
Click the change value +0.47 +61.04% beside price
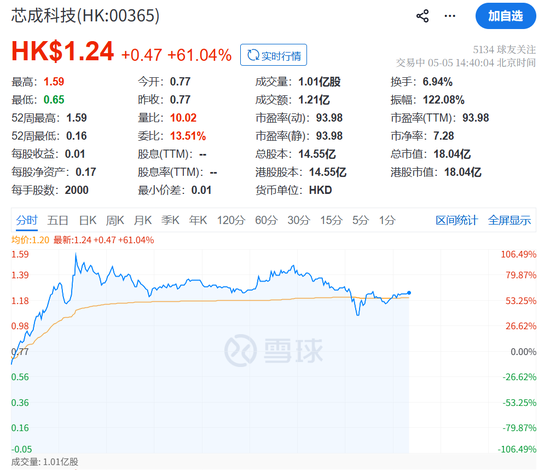tap(176, 55)
